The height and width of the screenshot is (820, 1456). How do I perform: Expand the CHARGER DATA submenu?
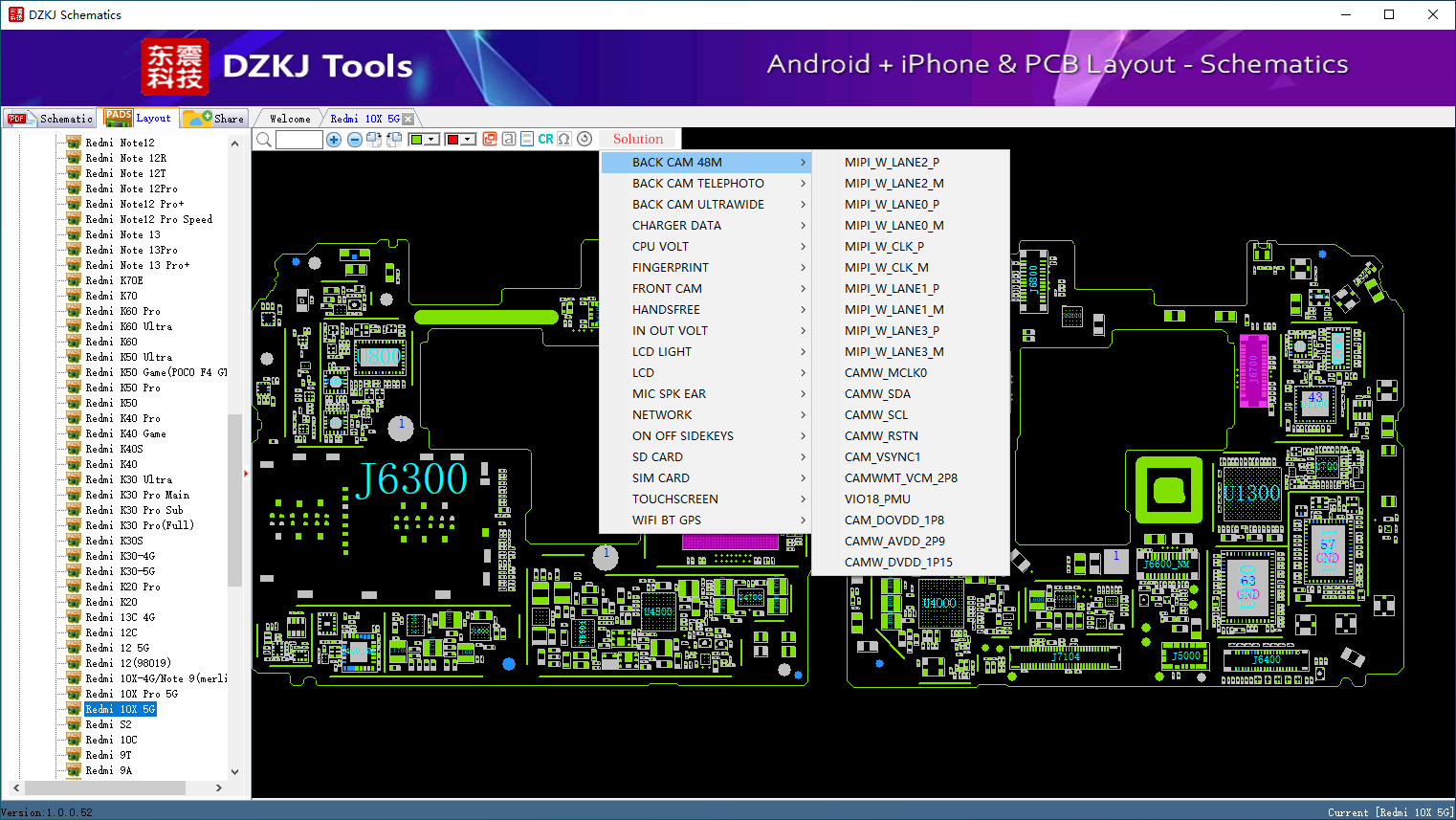tap(706, 226)
